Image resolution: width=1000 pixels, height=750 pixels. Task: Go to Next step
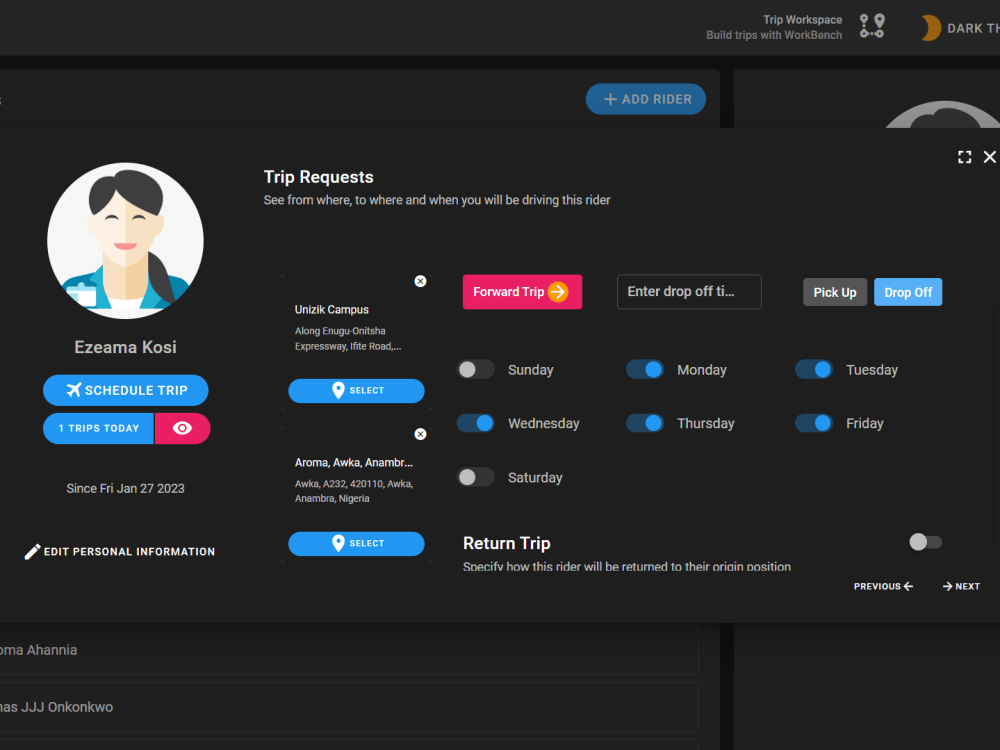click(961, 586)
